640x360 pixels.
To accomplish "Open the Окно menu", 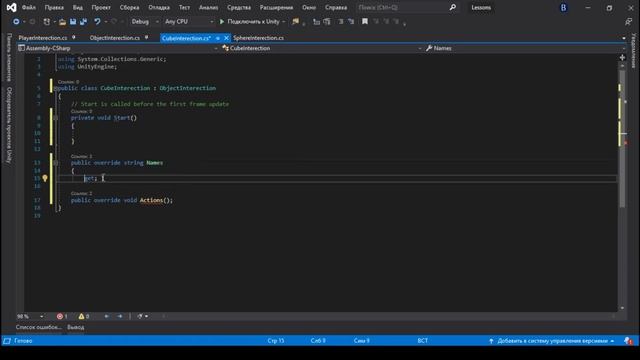I will (x=309, y=7).
